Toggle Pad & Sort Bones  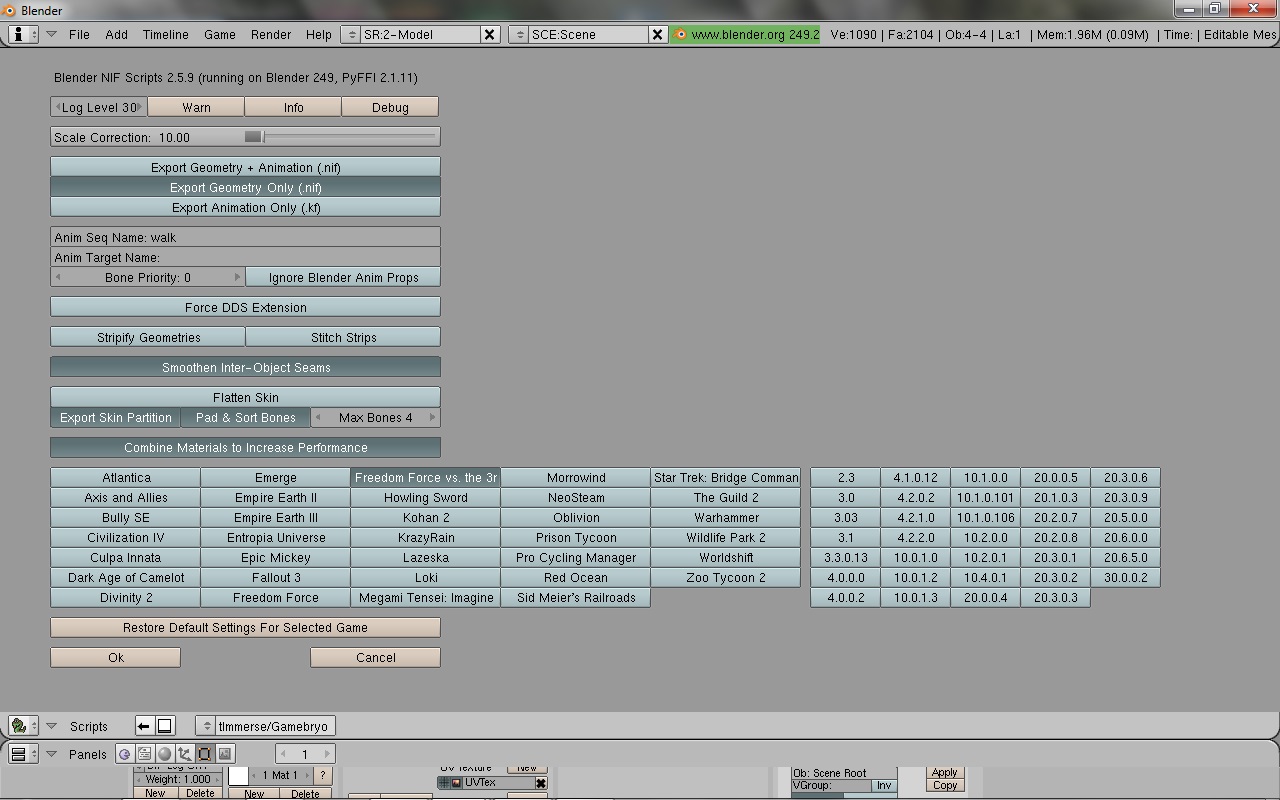click(x=245, y=417)
